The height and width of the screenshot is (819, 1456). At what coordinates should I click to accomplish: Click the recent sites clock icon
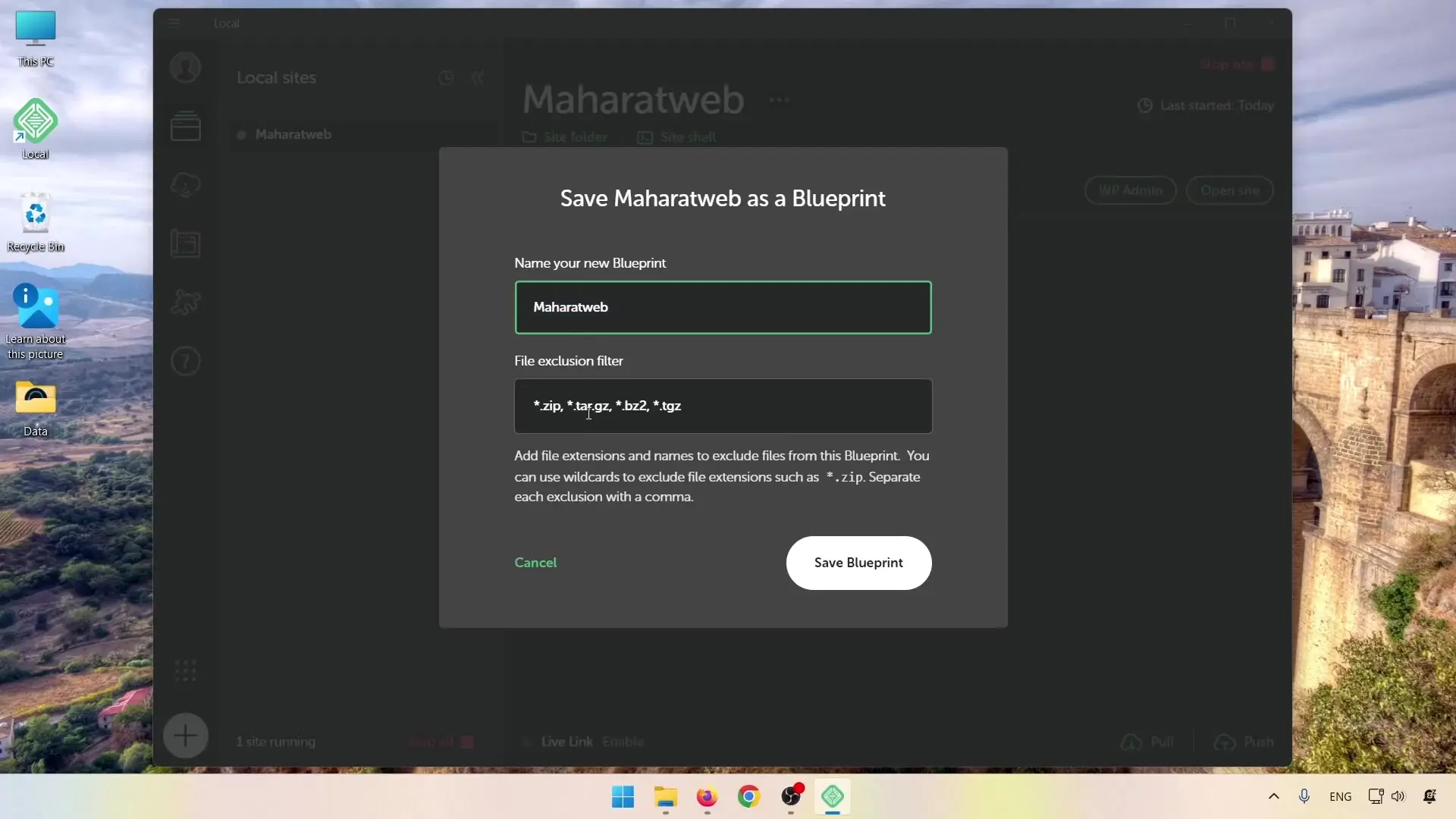446,77
